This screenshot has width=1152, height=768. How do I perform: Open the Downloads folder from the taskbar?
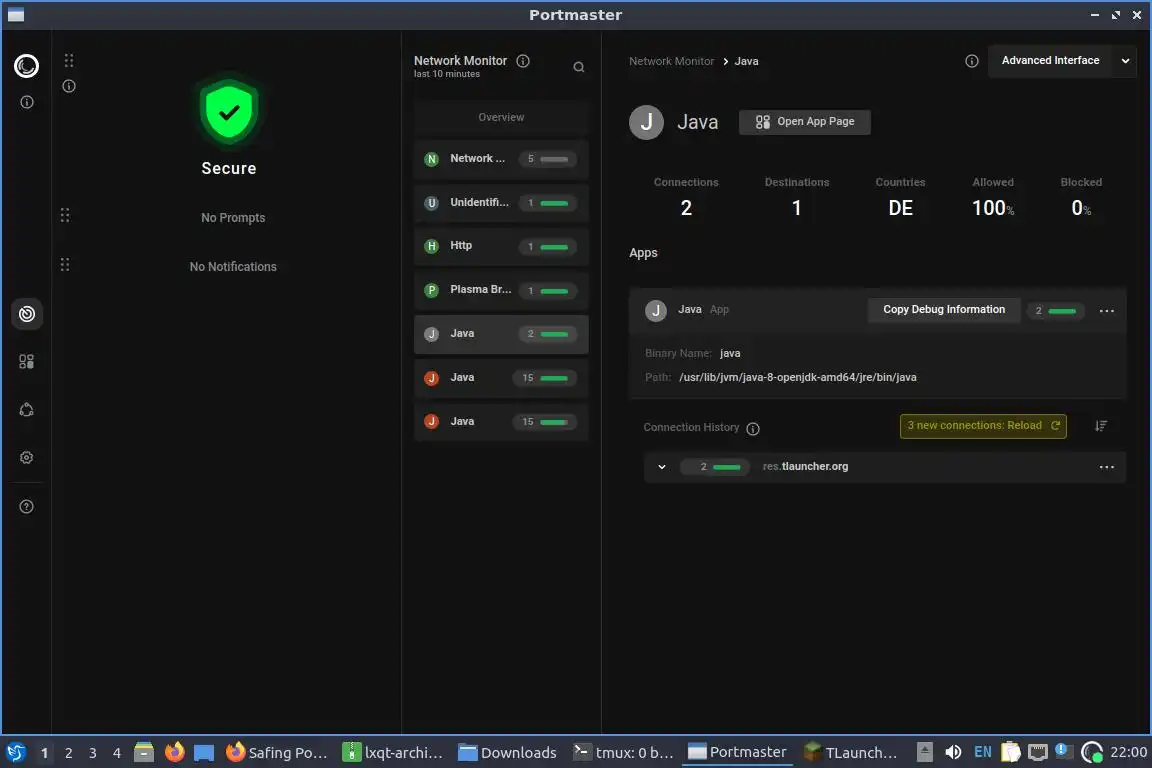point(508,753)
